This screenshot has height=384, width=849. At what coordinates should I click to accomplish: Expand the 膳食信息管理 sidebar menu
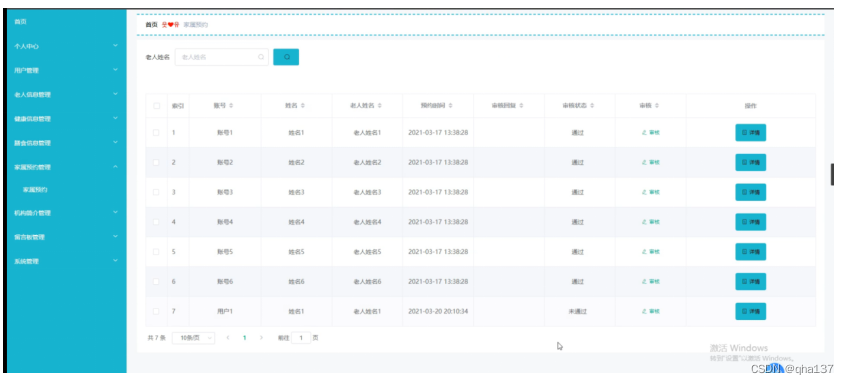(x=66, y=143)
